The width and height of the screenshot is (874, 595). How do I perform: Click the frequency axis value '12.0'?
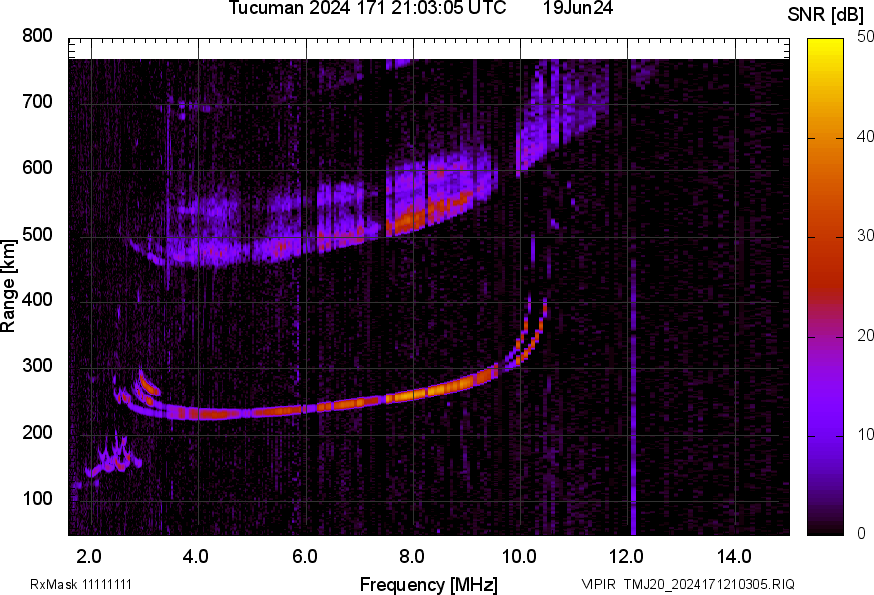[627, 557]
